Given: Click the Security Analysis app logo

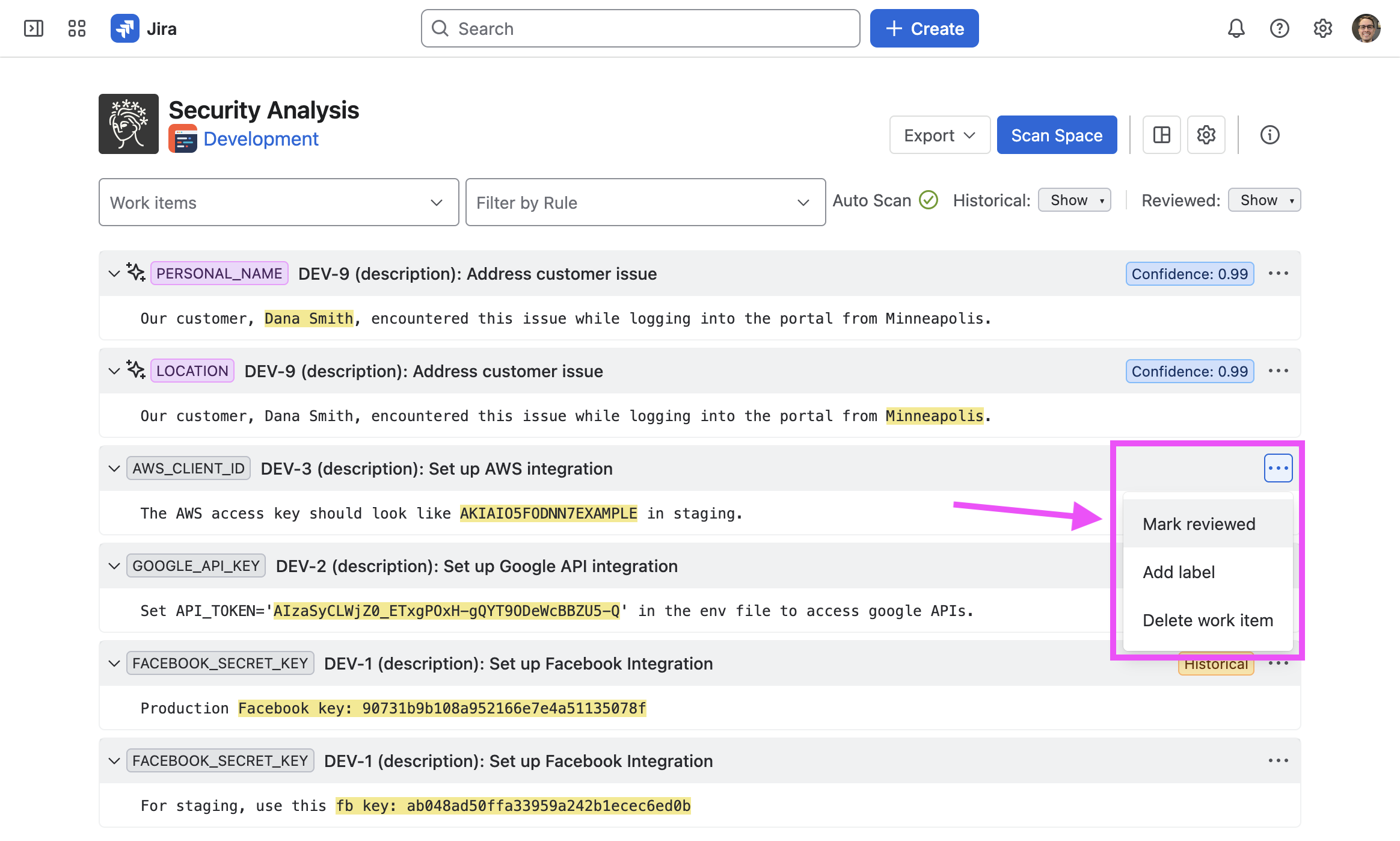Looking at the screenshot, I should 129,124.
